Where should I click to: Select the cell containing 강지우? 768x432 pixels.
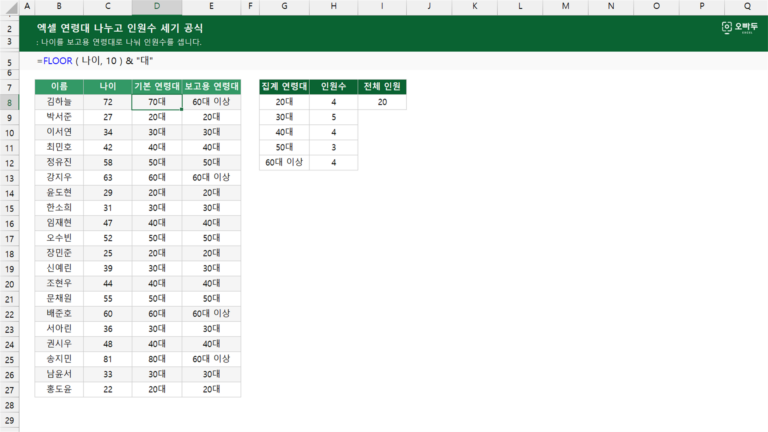[x=59, y=177]
